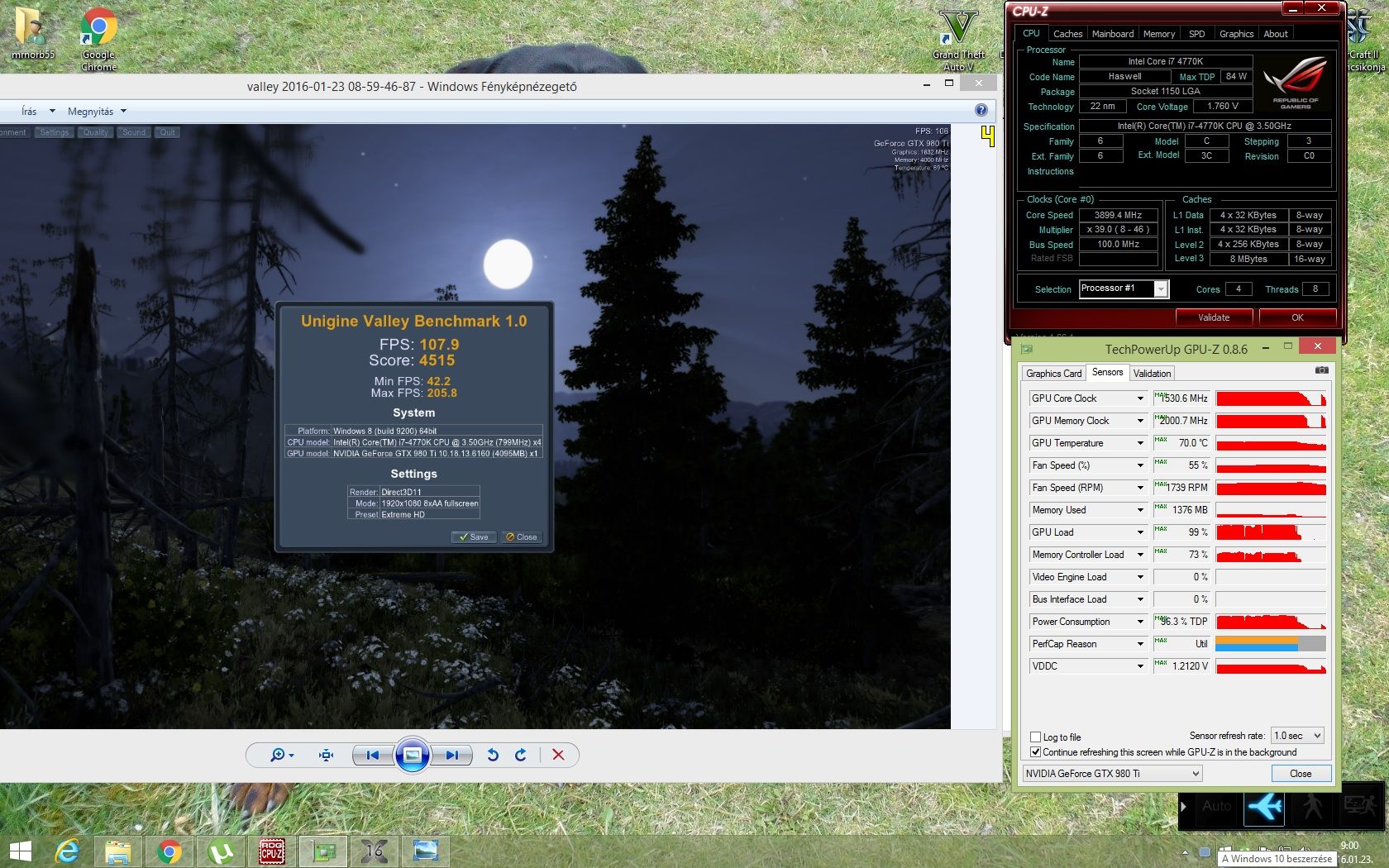The image size is (1389, 868).
Task: Open GPU-Z Graphics Card tab
Action: point(1053,374)
